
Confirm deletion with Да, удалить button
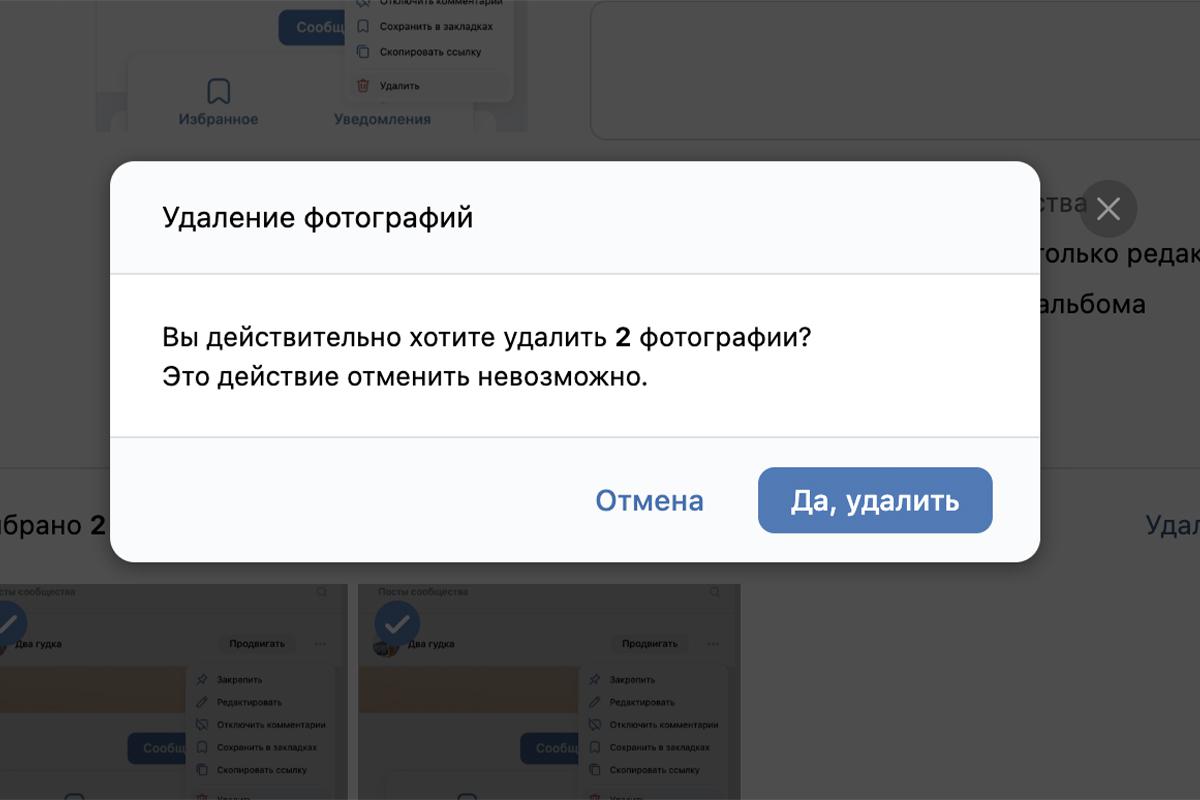[x=875, y=501]
